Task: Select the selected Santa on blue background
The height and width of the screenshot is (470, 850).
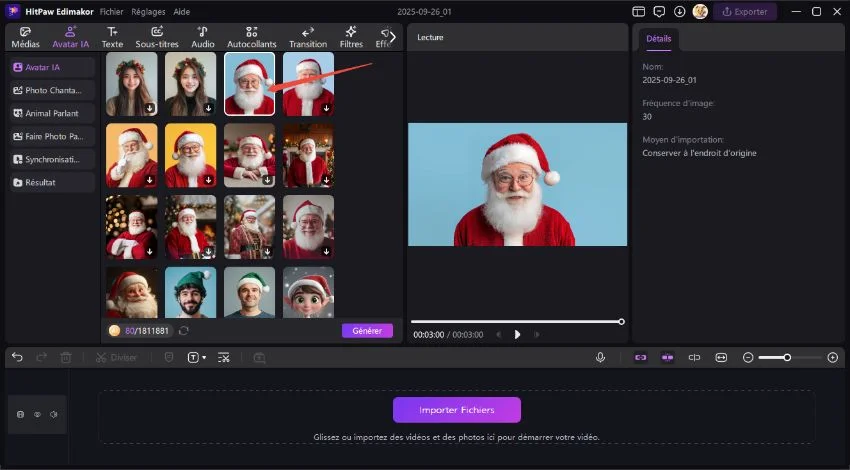Action: (x=249, y=84)
